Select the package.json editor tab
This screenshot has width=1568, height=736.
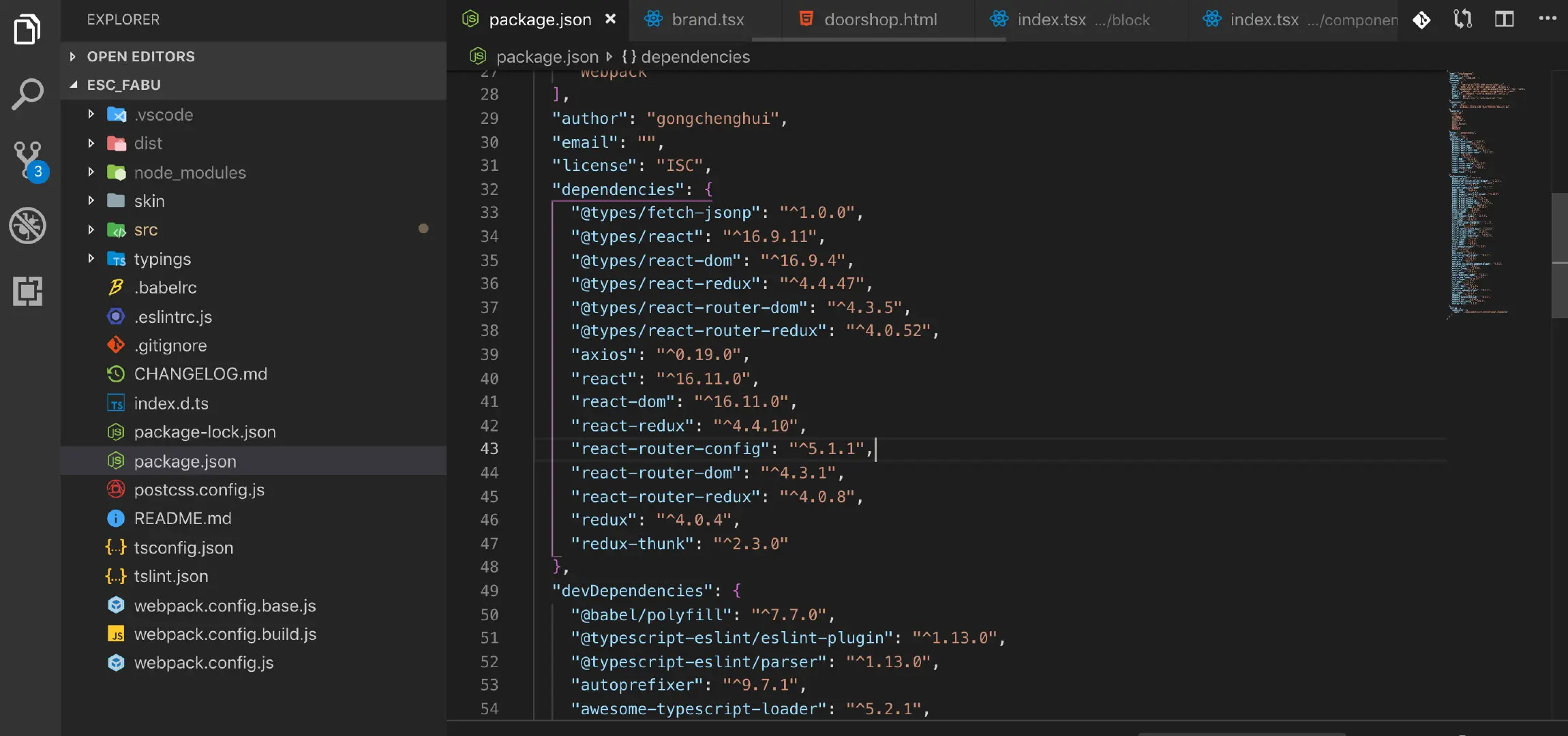point(537,20)
